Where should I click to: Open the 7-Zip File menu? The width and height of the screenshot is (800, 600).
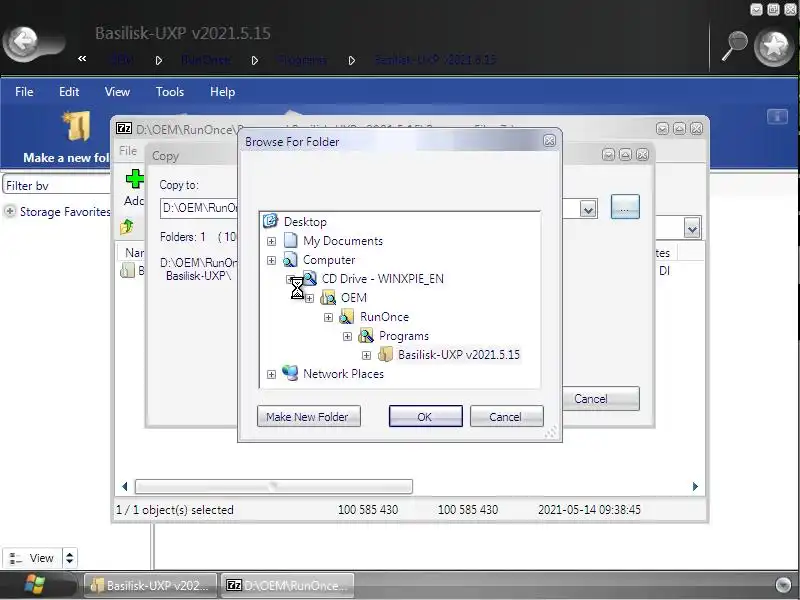point(128,151)
